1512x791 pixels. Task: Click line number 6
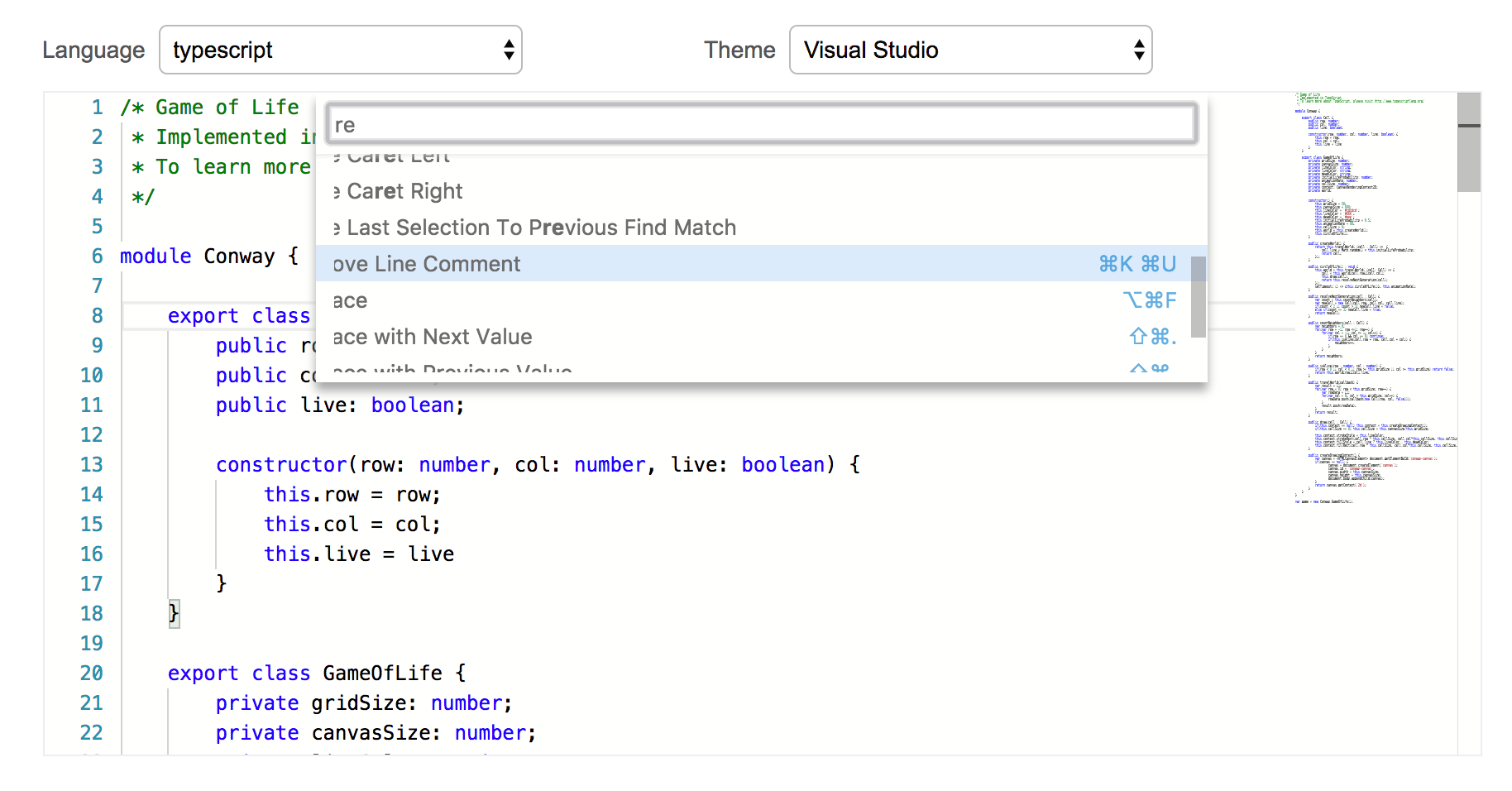click(98, 256)
